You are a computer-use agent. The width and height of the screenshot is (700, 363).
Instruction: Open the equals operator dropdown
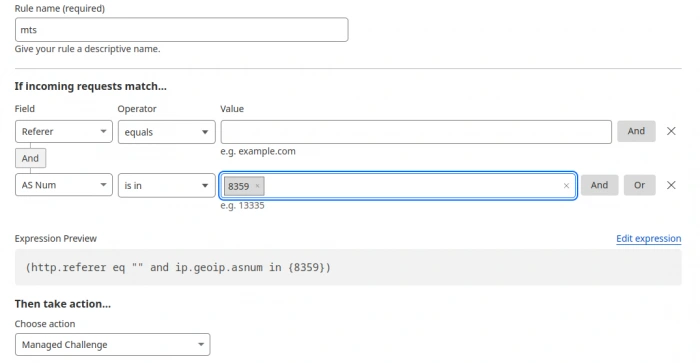pos(167,132)
